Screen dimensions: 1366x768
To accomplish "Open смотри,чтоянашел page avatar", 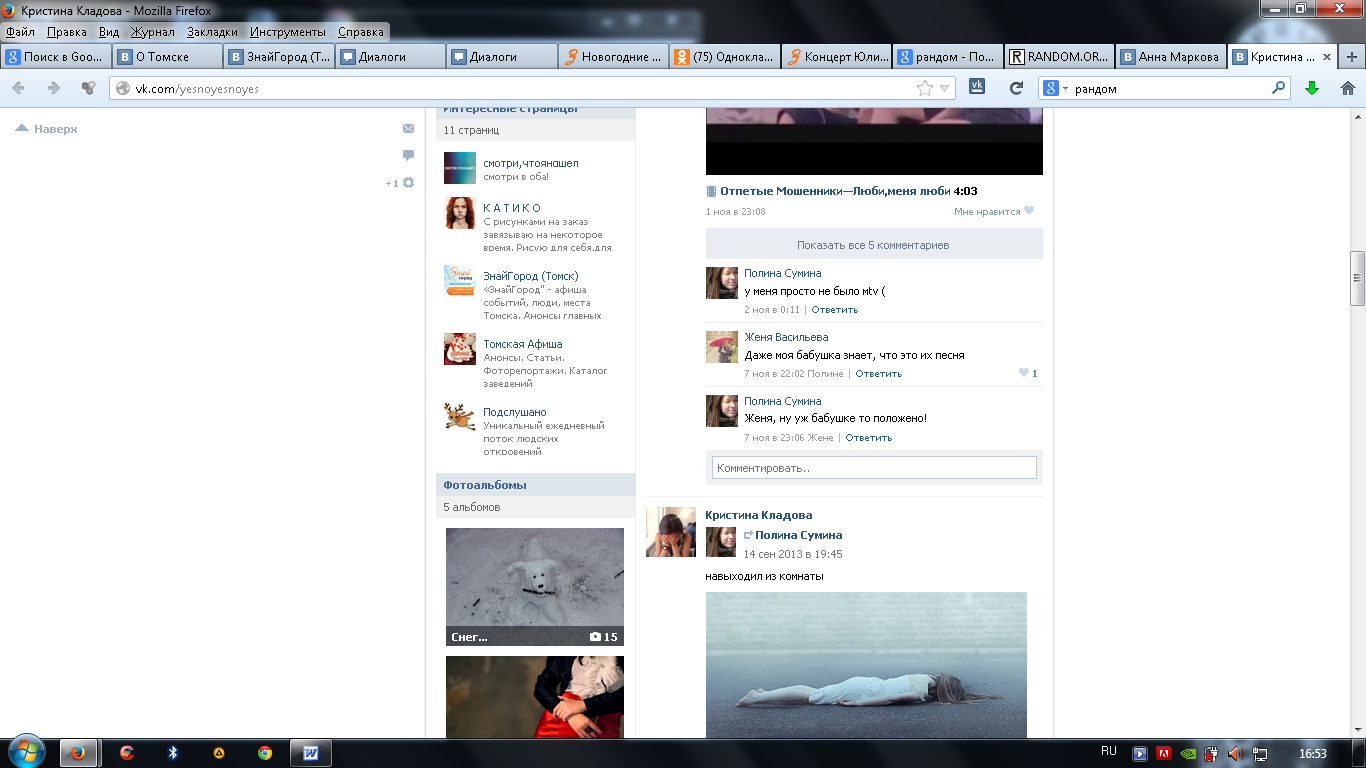I will pos(460,167).
